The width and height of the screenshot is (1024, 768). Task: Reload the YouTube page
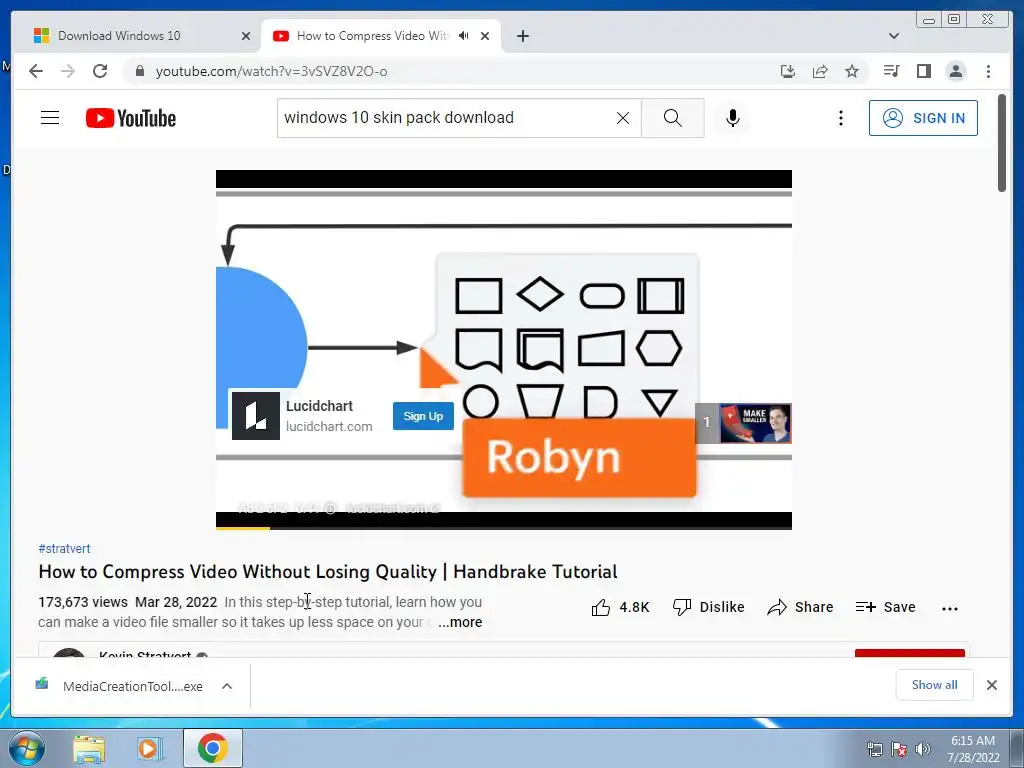pyautogui.click(x=100, y=71)
